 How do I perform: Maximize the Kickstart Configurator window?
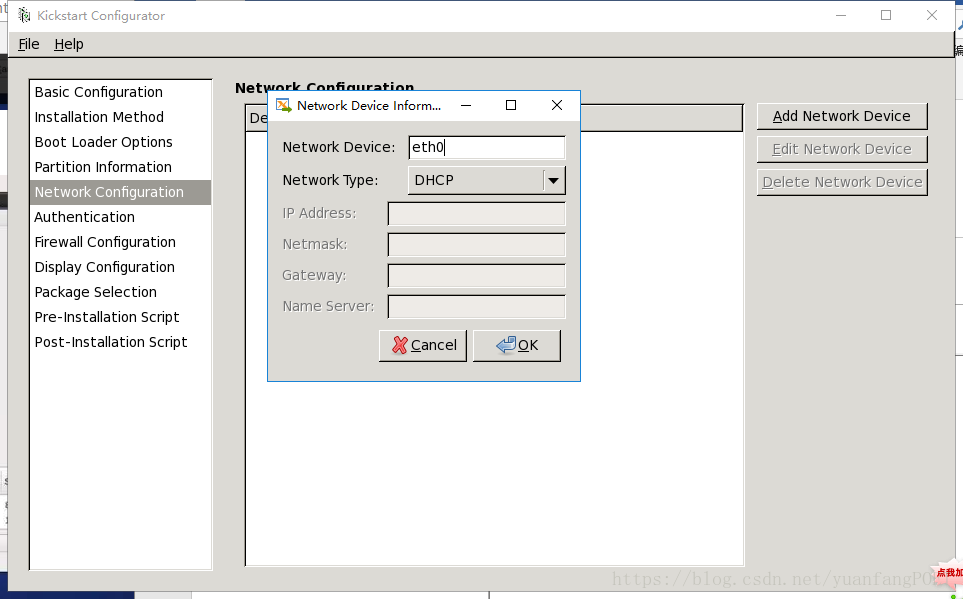[x=886, y=15]
